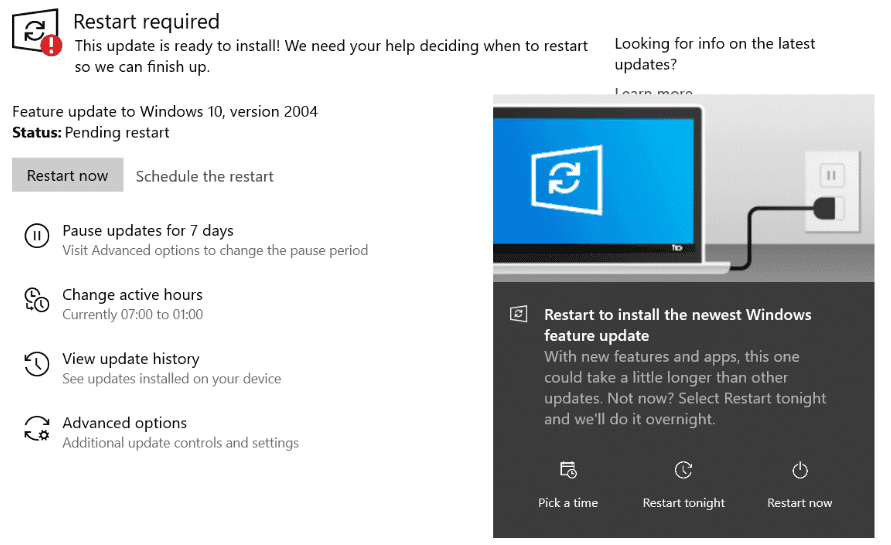Choose Restart tonight label in notification

(684, 502)
